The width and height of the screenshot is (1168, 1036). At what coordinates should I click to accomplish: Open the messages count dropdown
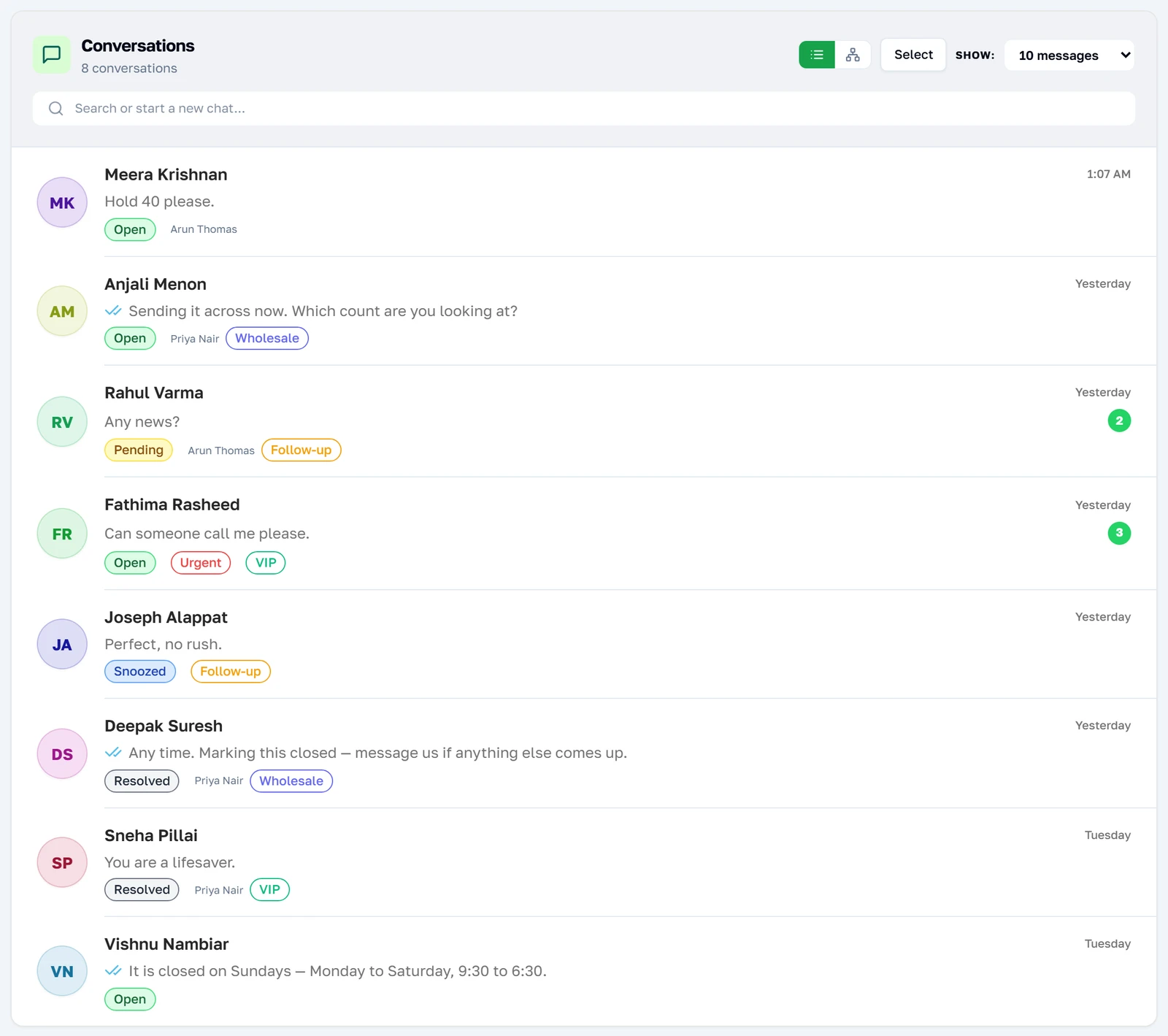[1069, 55]
